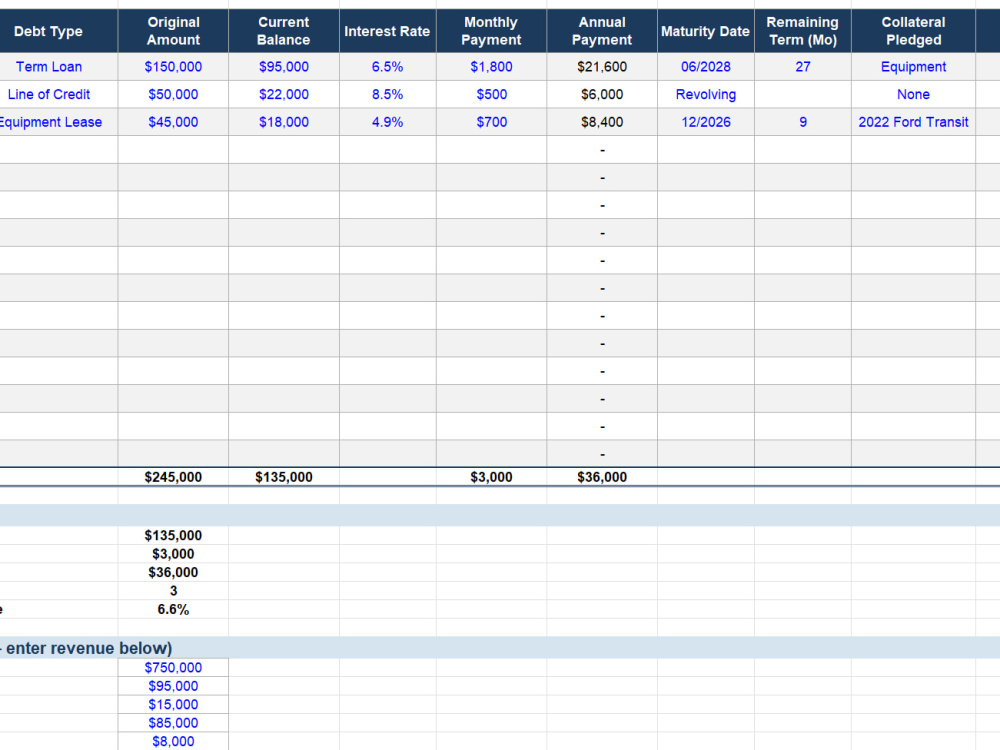The width and height of the screenshot is (1000, 750).
Task: Select the $245,000 total original amount
Action: 173,477
